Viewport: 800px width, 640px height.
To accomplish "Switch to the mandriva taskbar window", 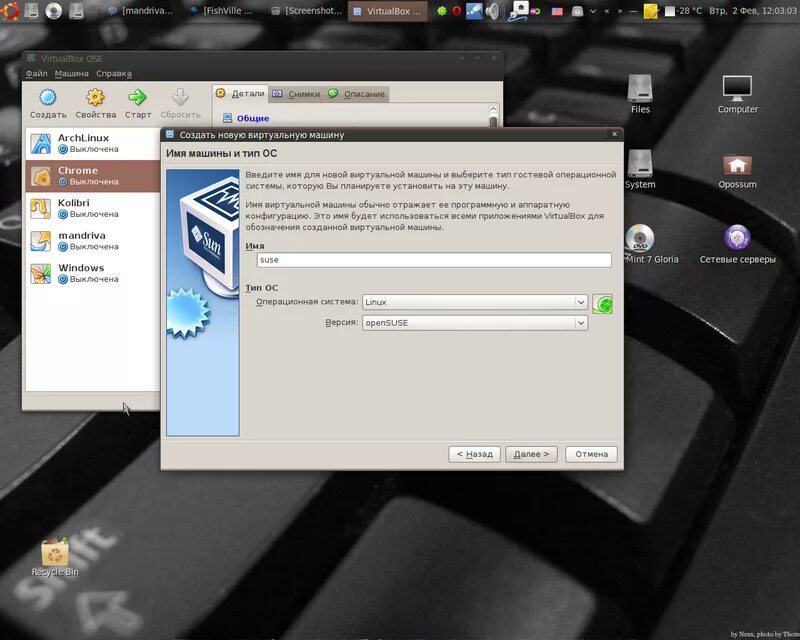I will coord(140,11).
